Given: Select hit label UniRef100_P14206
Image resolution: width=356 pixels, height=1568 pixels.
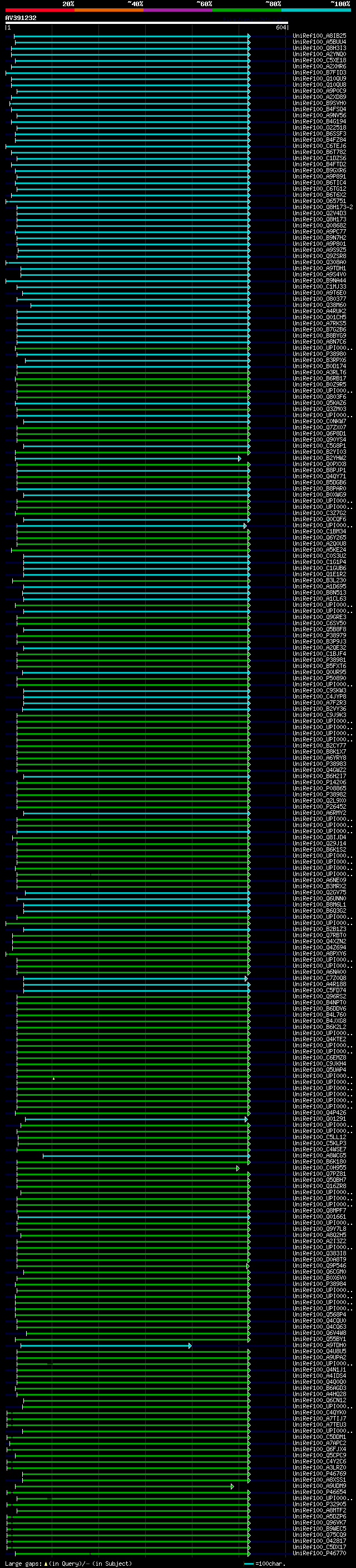Looking at the screenshot, I should pos(319,782).
